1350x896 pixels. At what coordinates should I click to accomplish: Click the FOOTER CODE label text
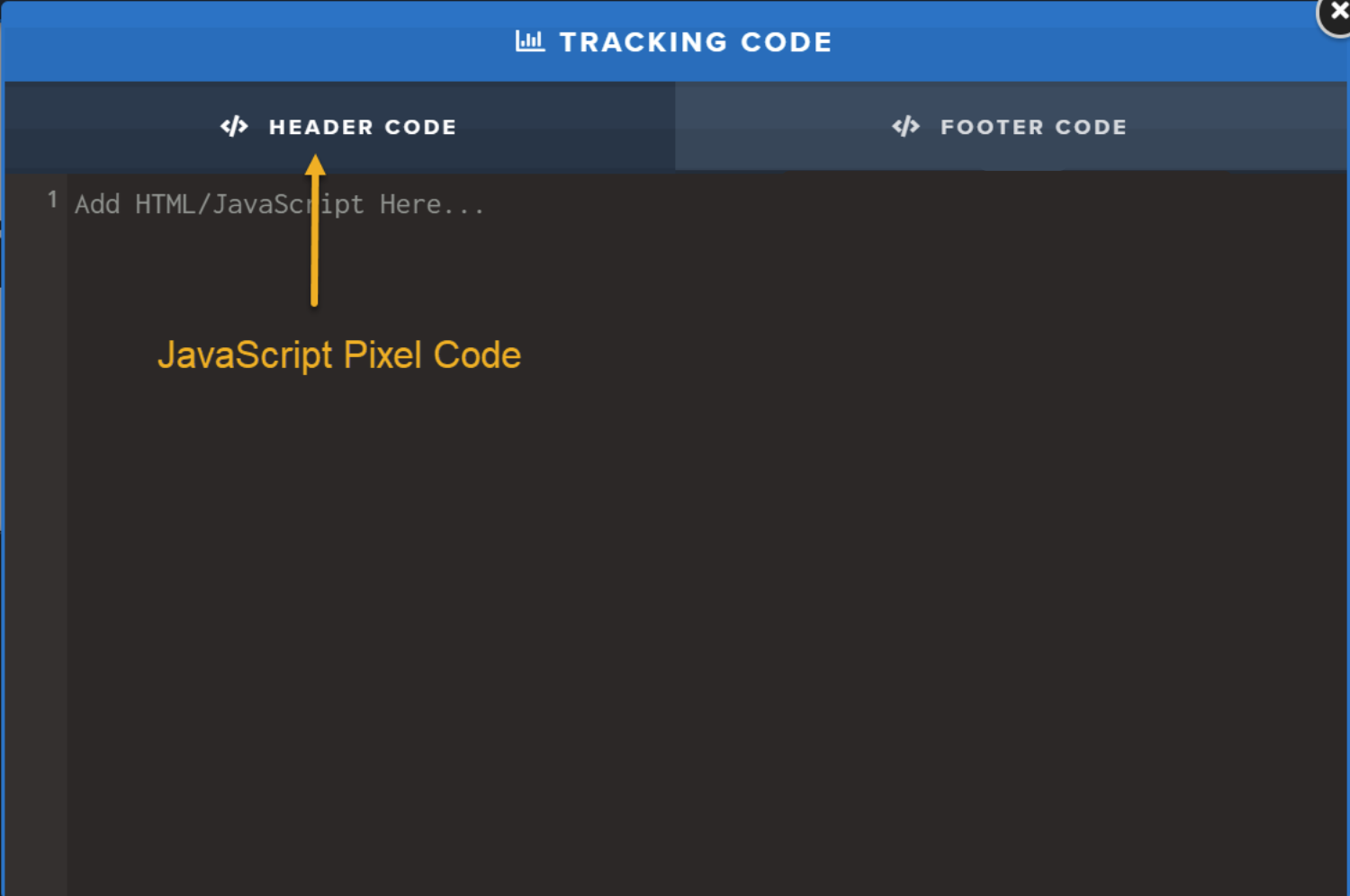[x=1033, y=127]
